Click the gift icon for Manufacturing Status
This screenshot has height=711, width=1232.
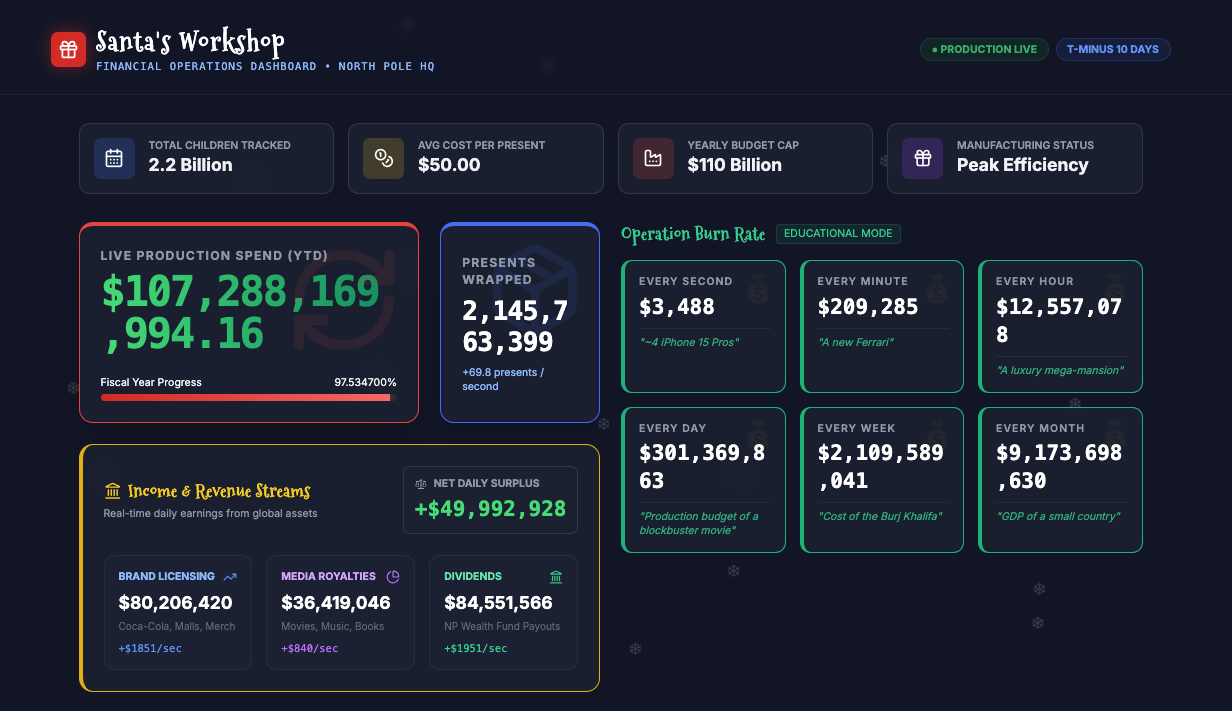pos(922,158)
